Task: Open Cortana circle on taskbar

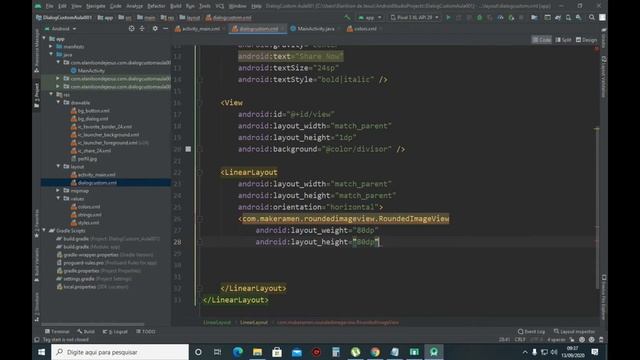Action: point(198,352)
